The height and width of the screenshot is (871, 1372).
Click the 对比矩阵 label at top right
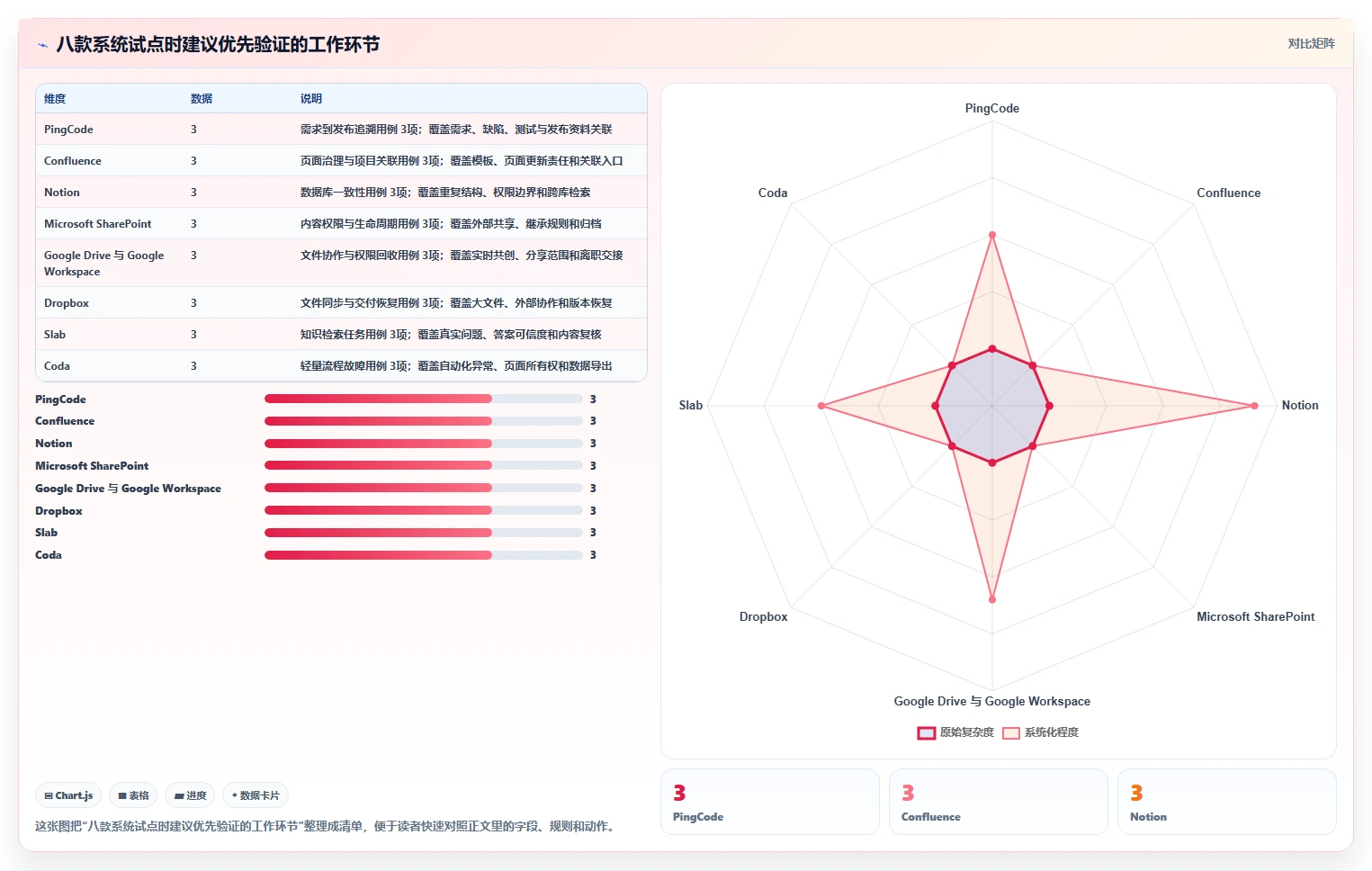tap(1311, 43)
